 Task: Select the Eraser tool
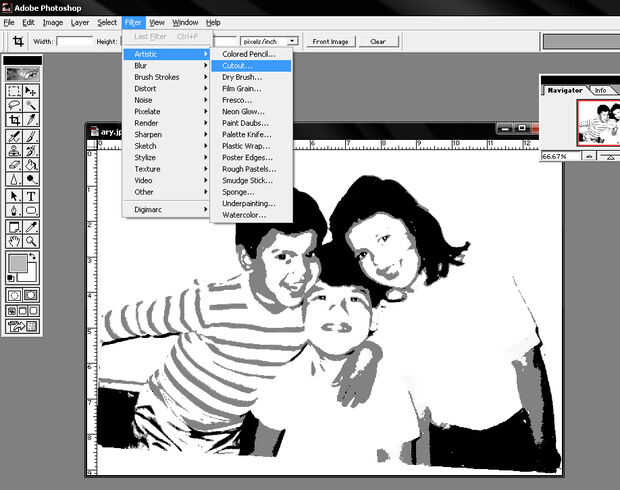[14, 165]
